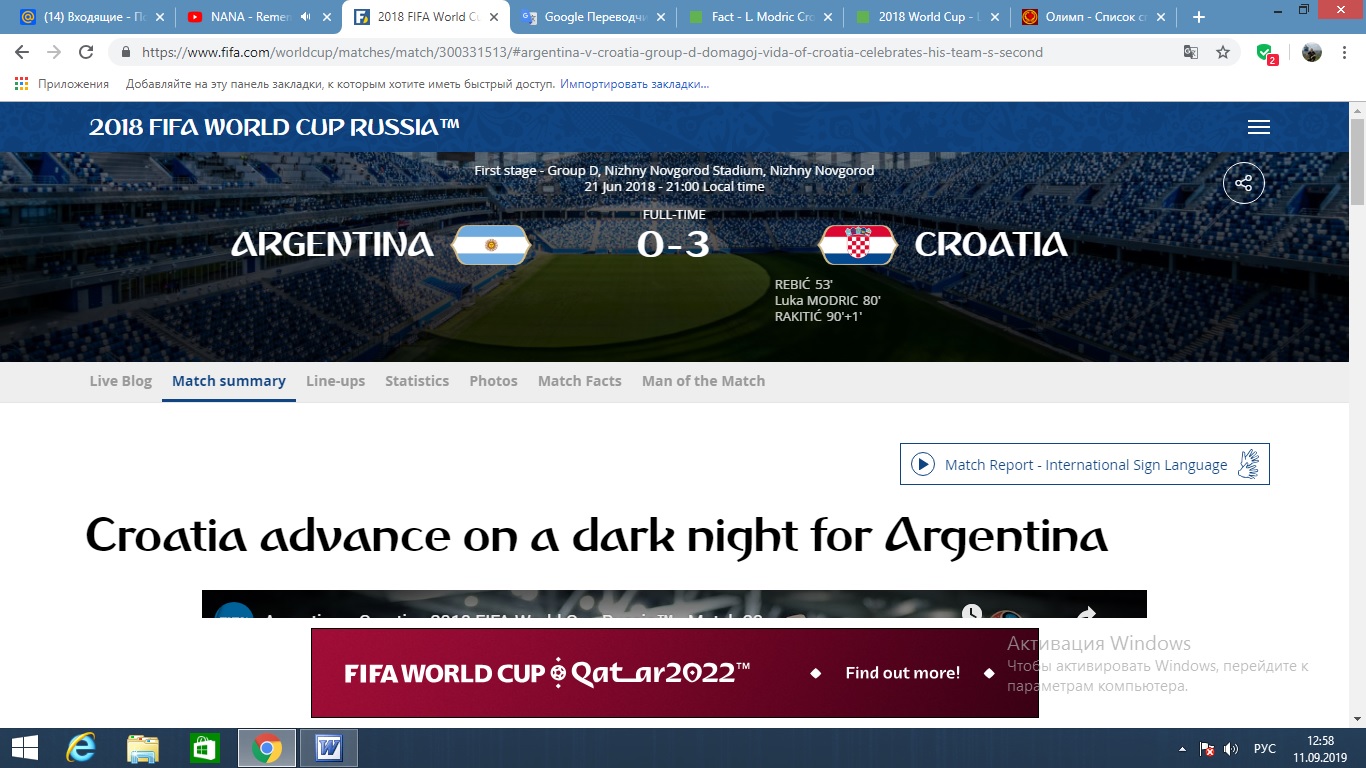Screen dimensions: 1366x768
Task: Switch to the Live Blog tab
Action: 121,381
